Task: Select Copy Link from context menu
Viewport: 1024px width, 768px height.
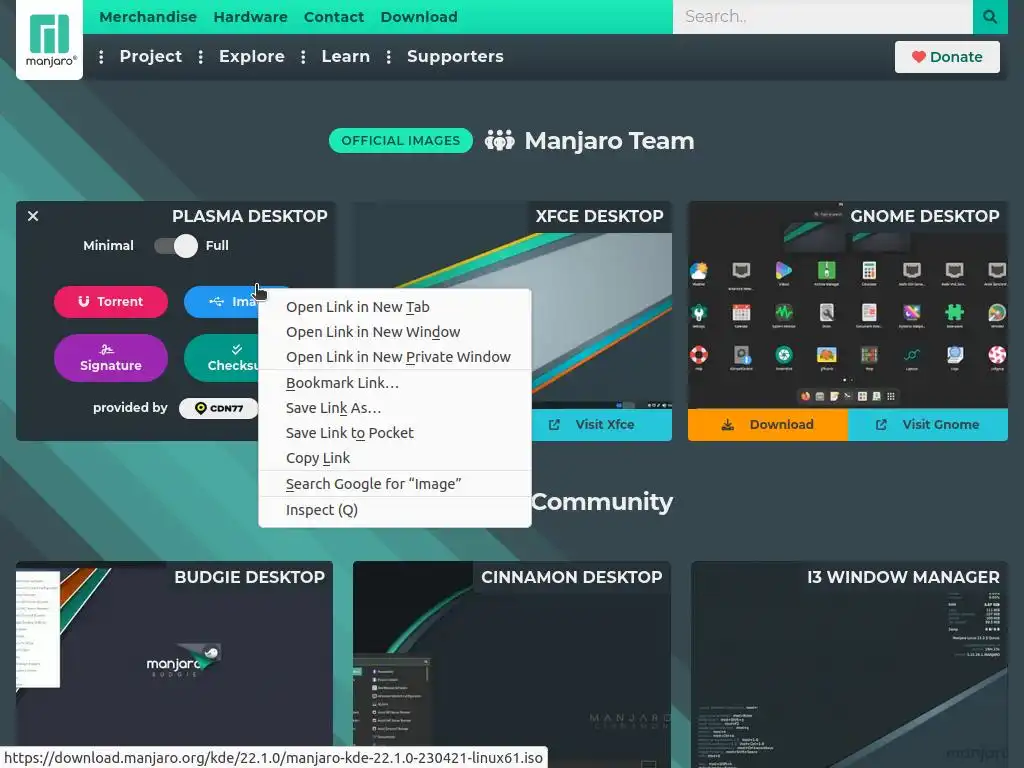Action: coord(395,458)
